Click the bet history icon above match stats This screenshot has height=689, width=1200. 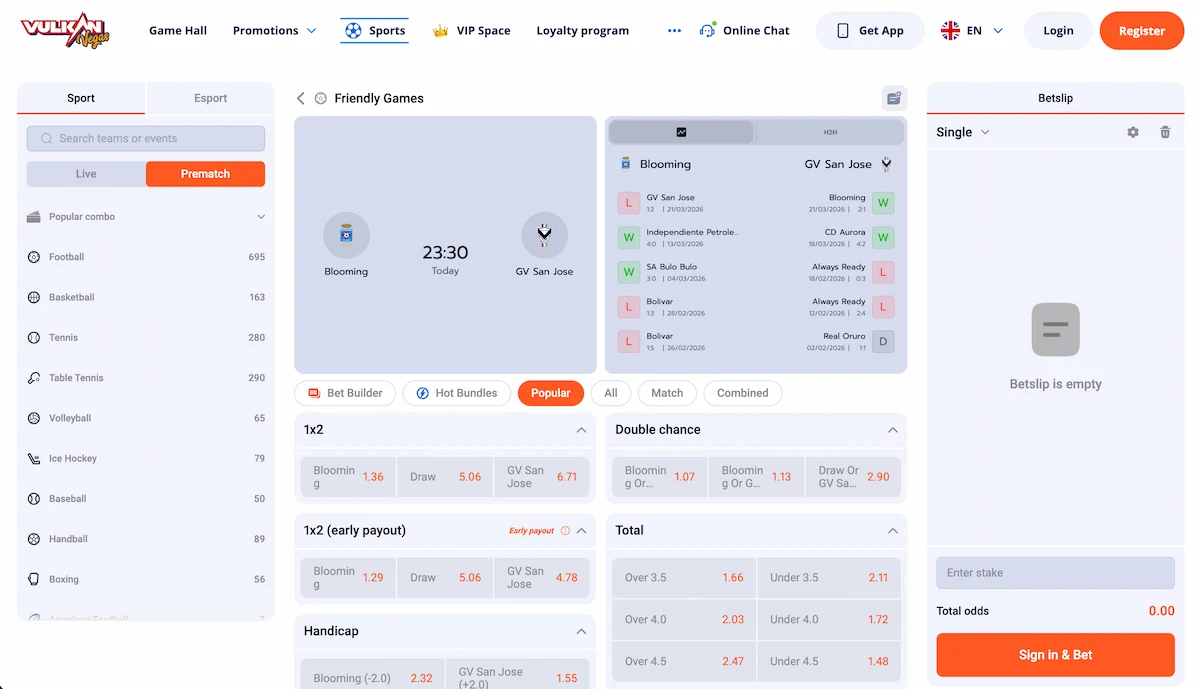click(894, 98)
